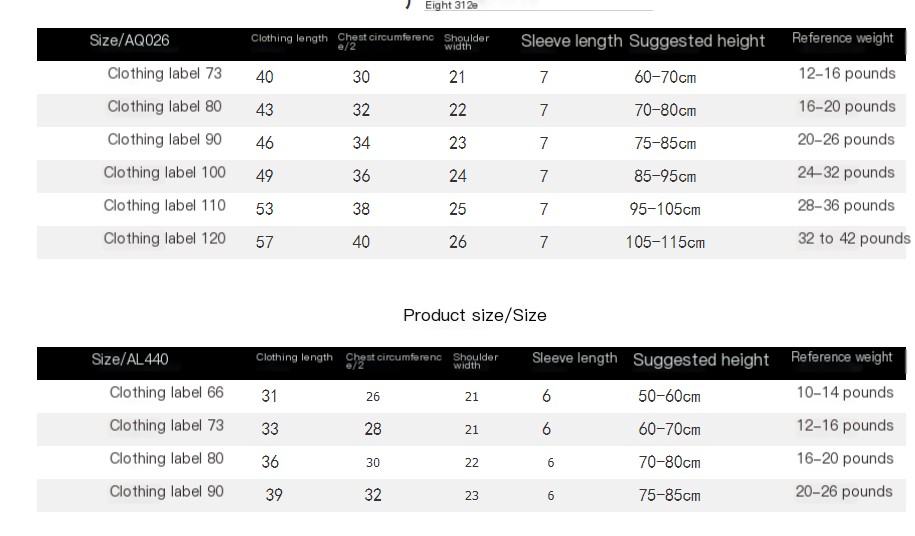Click the "Size/AQ026" table header
Viewport: 915px width, 536px height.
(129, 41)
